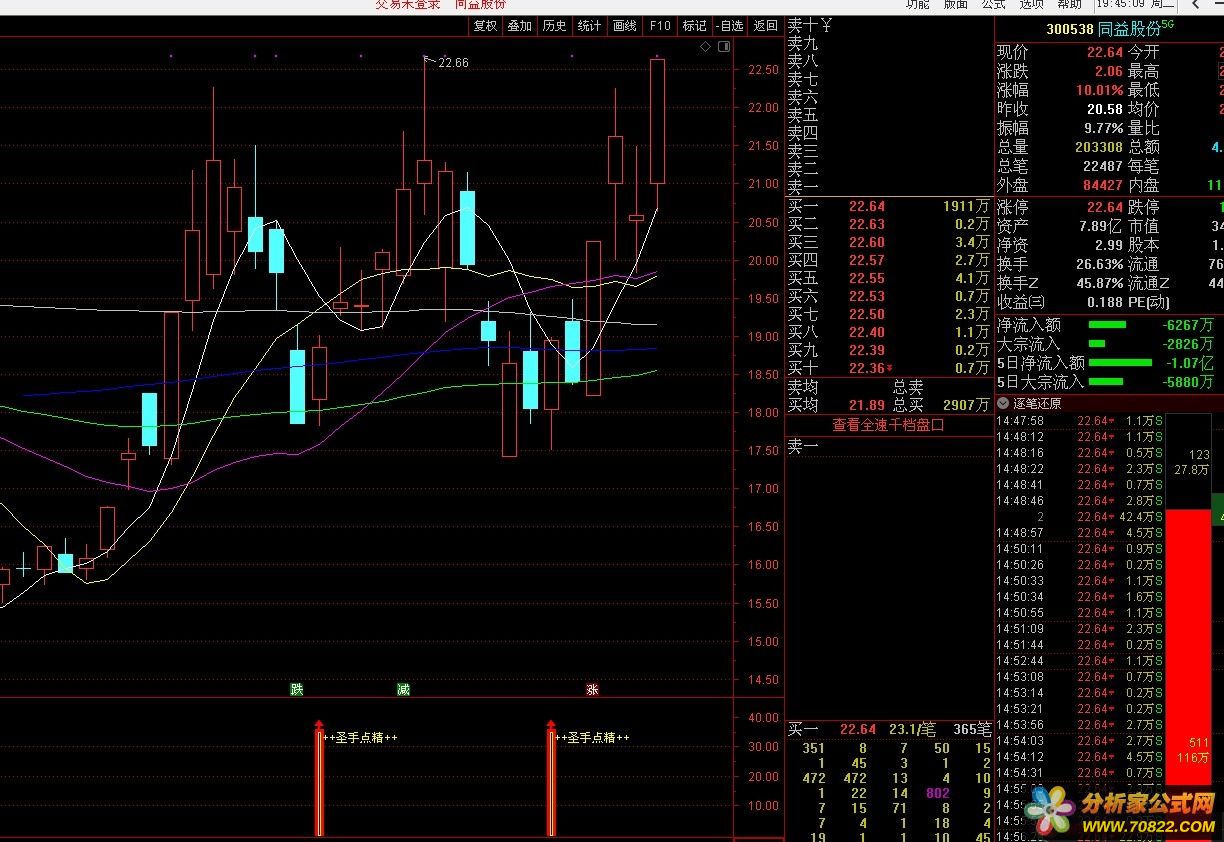Open the 公式 menu

993,4
